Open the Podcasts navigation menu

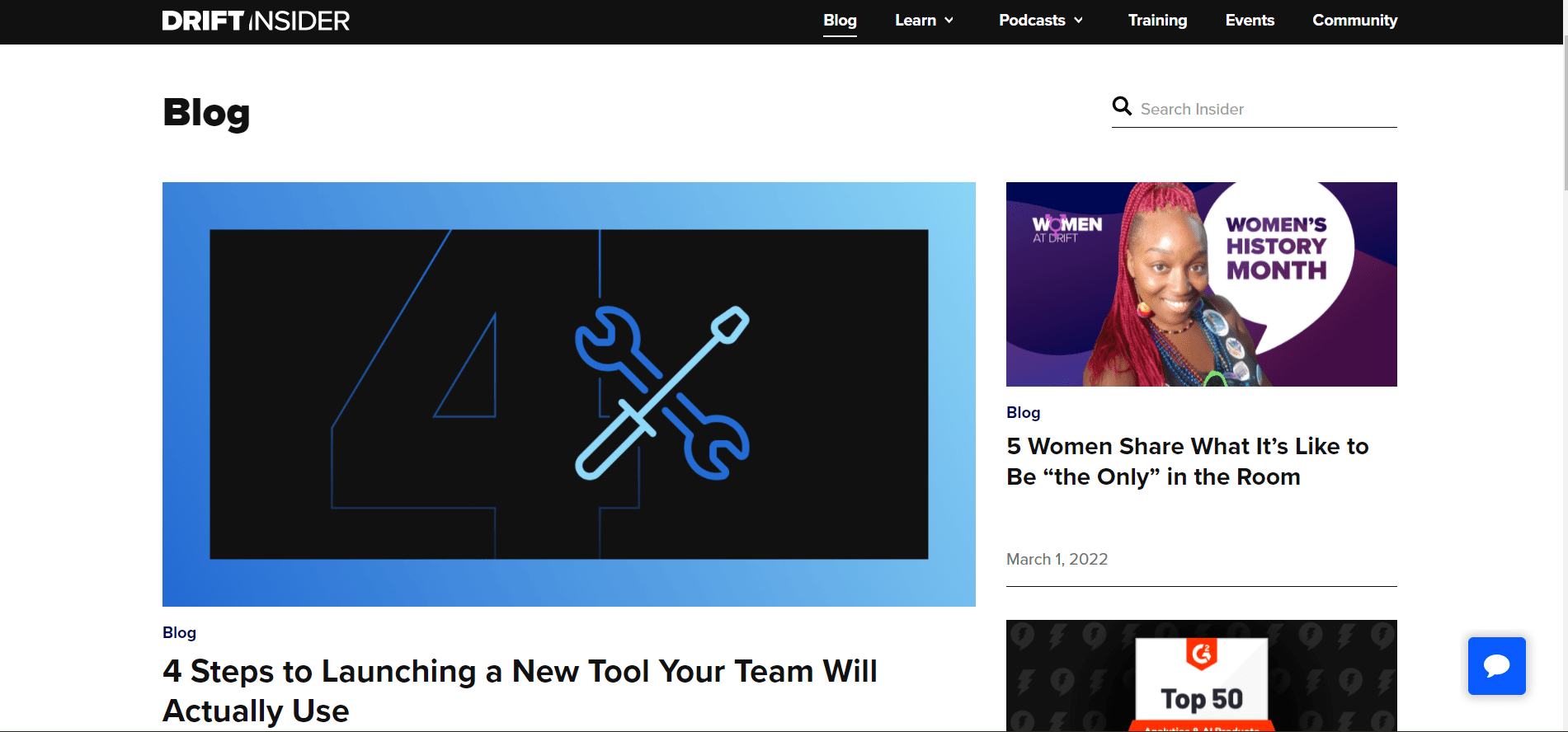tap(1032, 21)
